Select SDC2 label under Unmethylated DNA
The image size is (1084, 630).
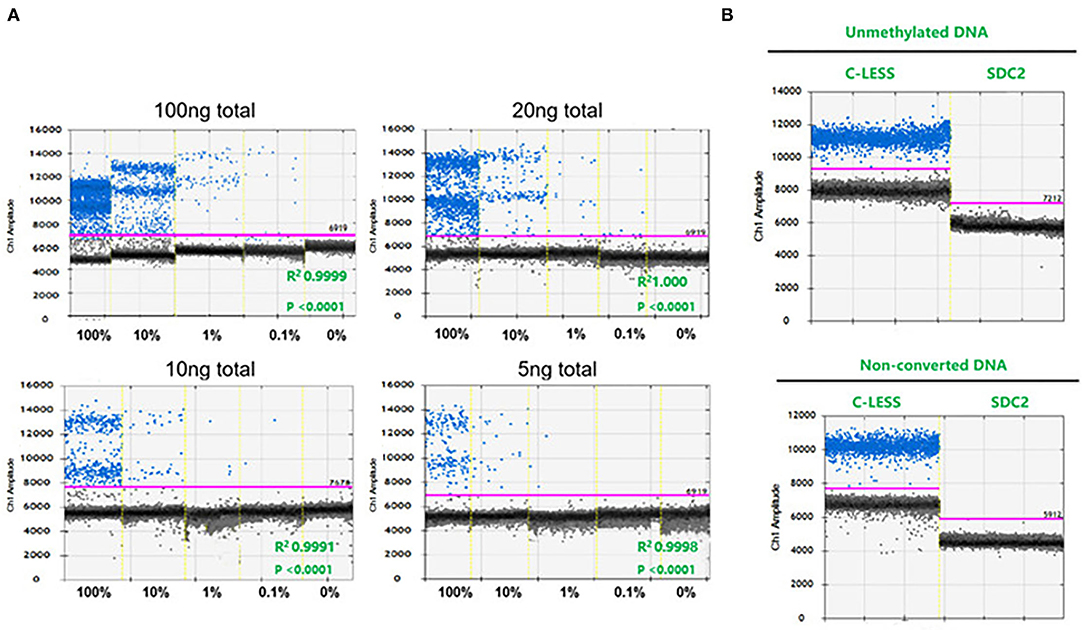1006,73
